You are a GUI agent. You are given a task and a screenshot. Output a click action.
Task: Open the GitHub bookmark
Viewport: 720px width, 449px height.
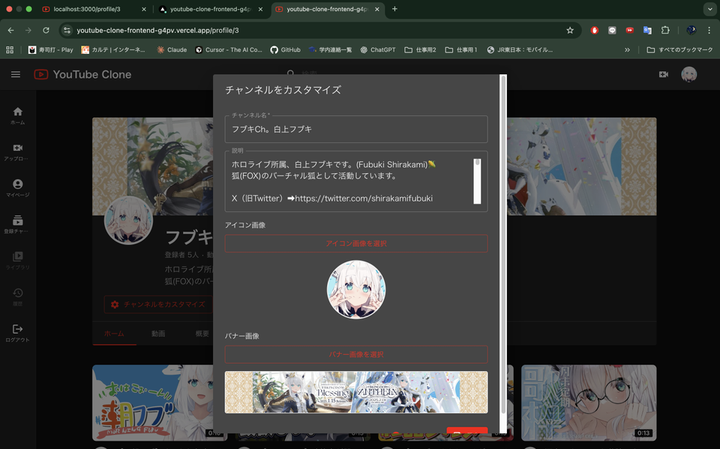[285, 50]
